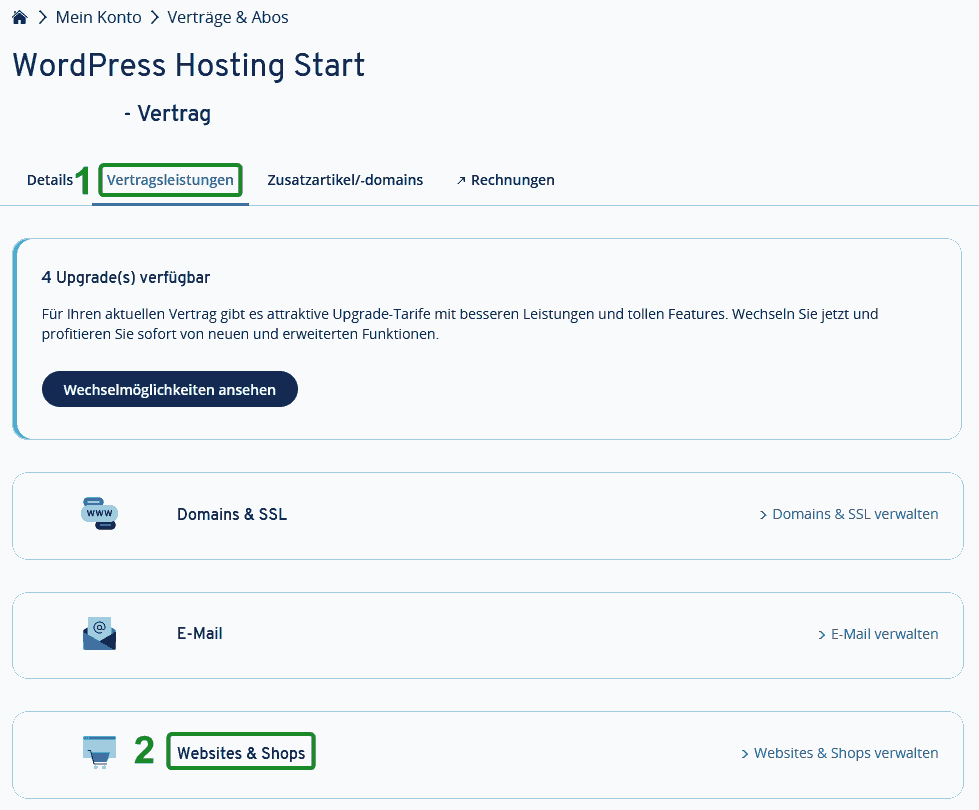Click the Domains & SSL section title
The image size is (979, 810).
pos(232,514)
